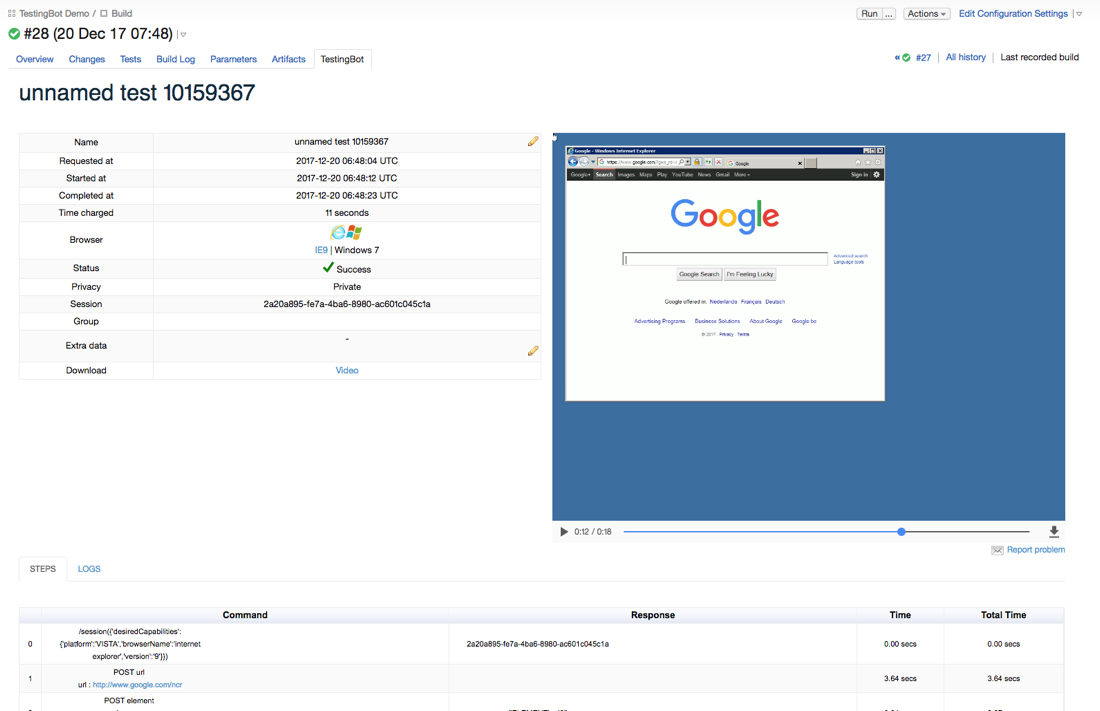Viewport: 1100px width, 711px height.
Task: Click the IE9 browser link
Action: (x=321, y=250)
